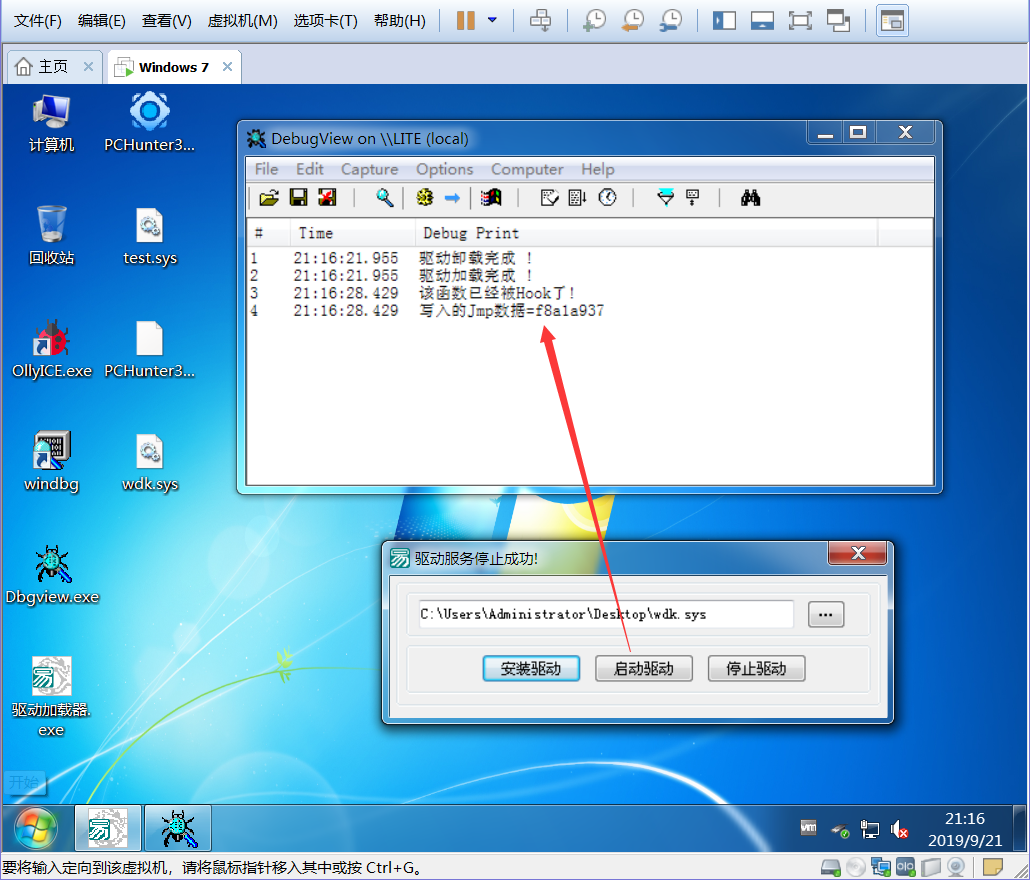Toggle Capture Kernel gear icon
Screen dimensions: 1030x880
tap(424, 198)
